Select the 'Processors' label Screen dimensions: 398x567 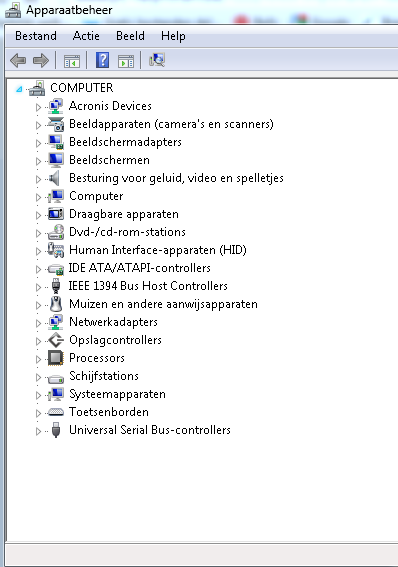click(x=97, y=358)
